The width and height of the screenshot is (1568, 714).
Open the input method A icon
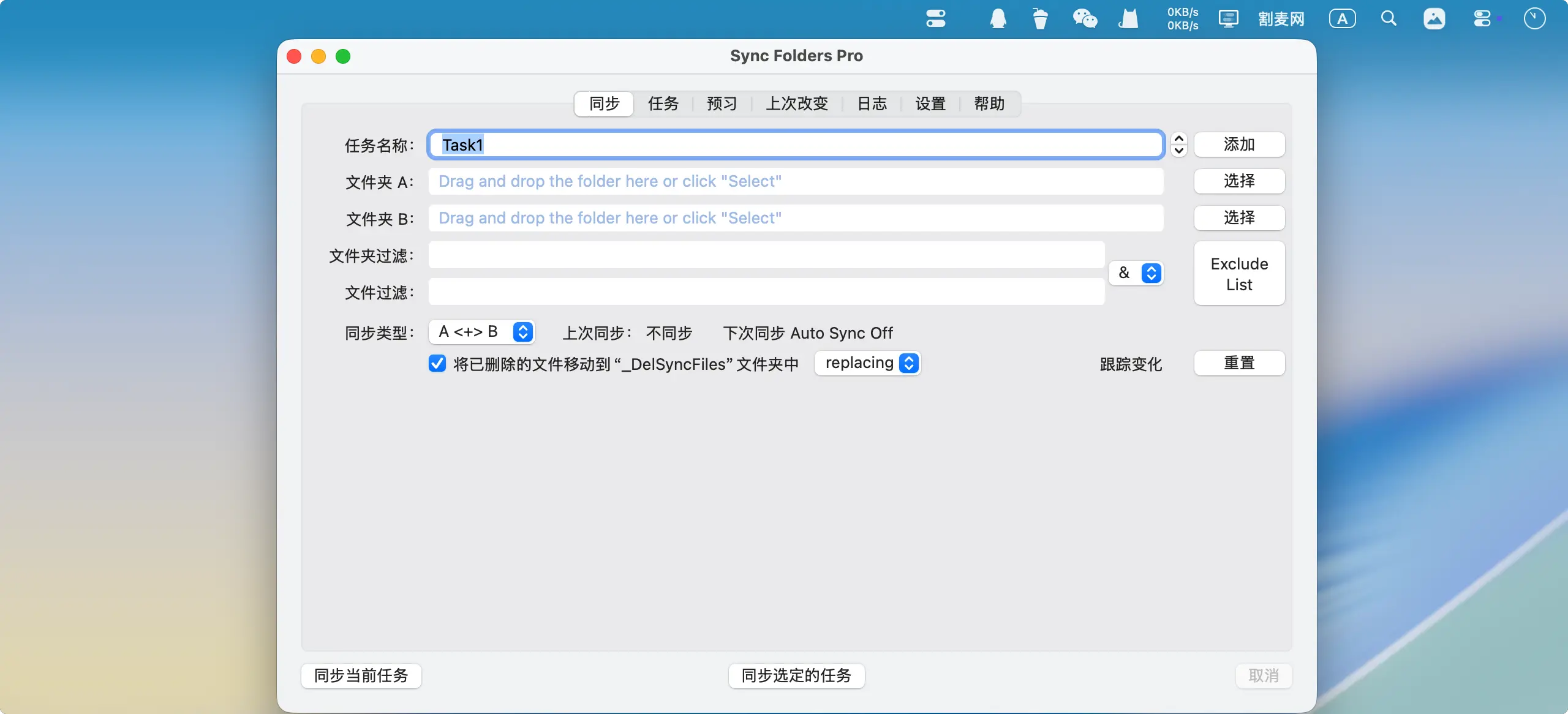(x=1342, y=19)
